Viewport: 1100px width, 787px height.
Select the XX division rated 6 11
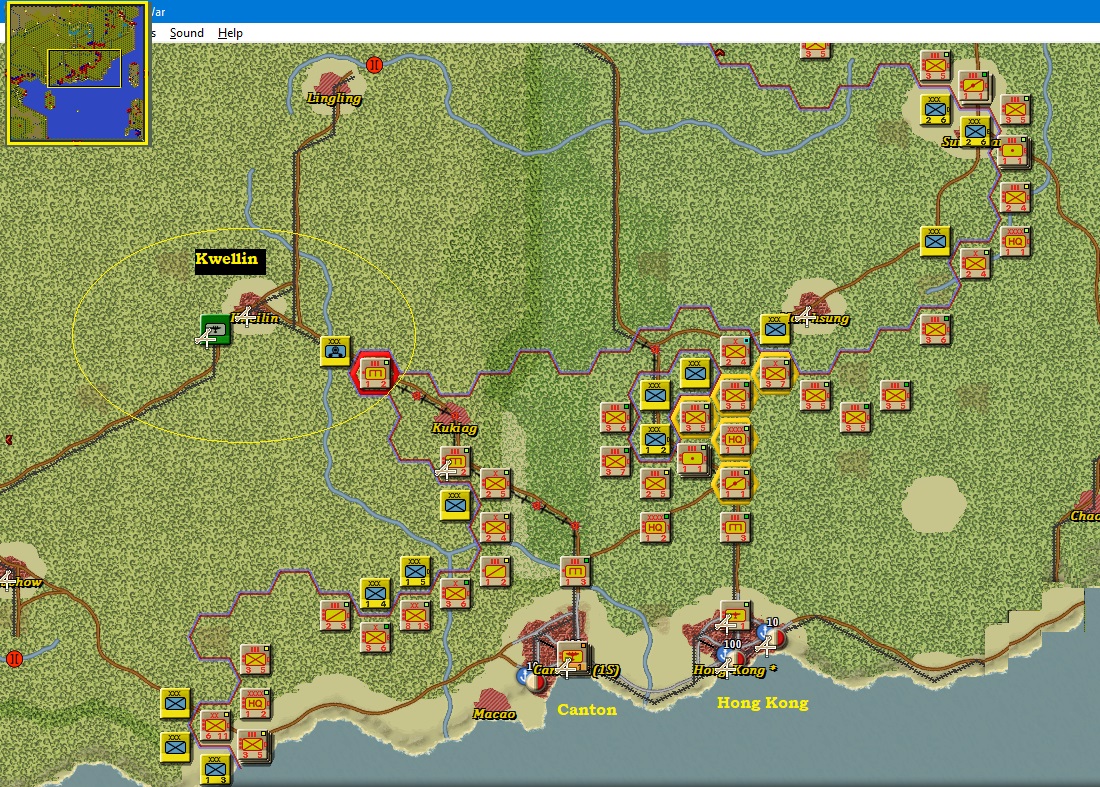pos(215,725)
